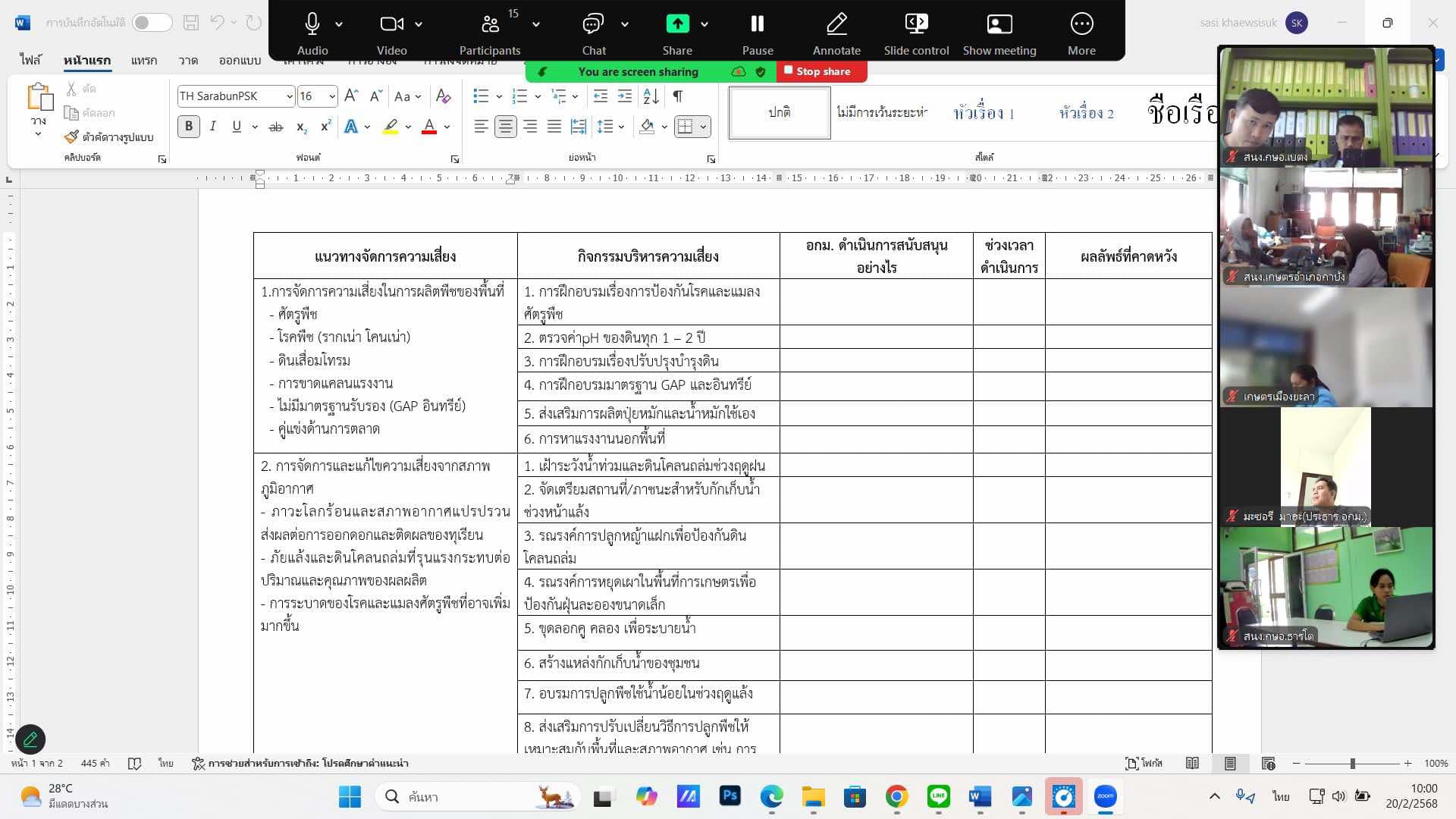Sort paragraph contents
Screen dimensions: 1456x819
[651, 96]
